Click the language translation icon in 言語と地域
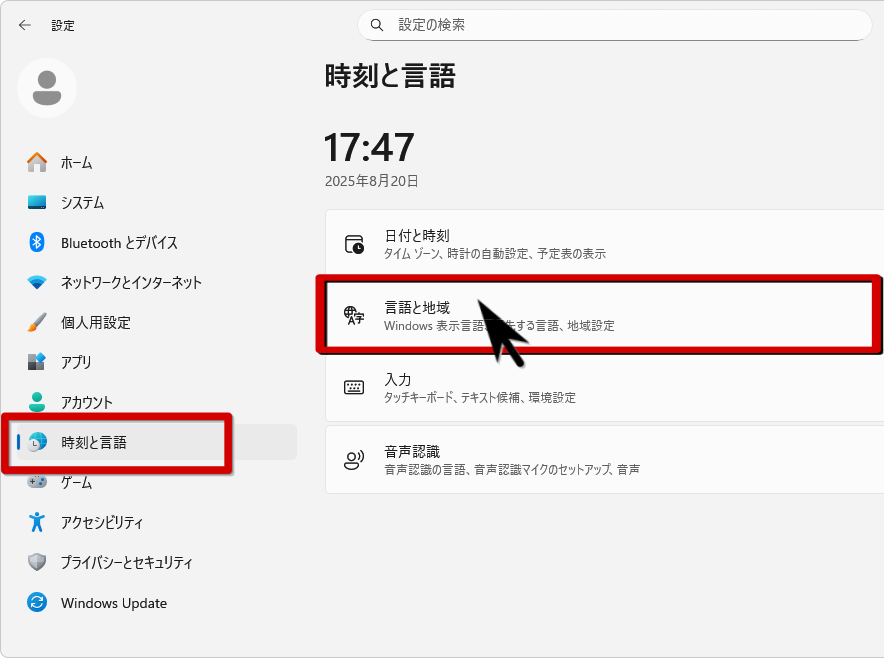The height and width of the screenshot is (658, 884). click(355, 313)
